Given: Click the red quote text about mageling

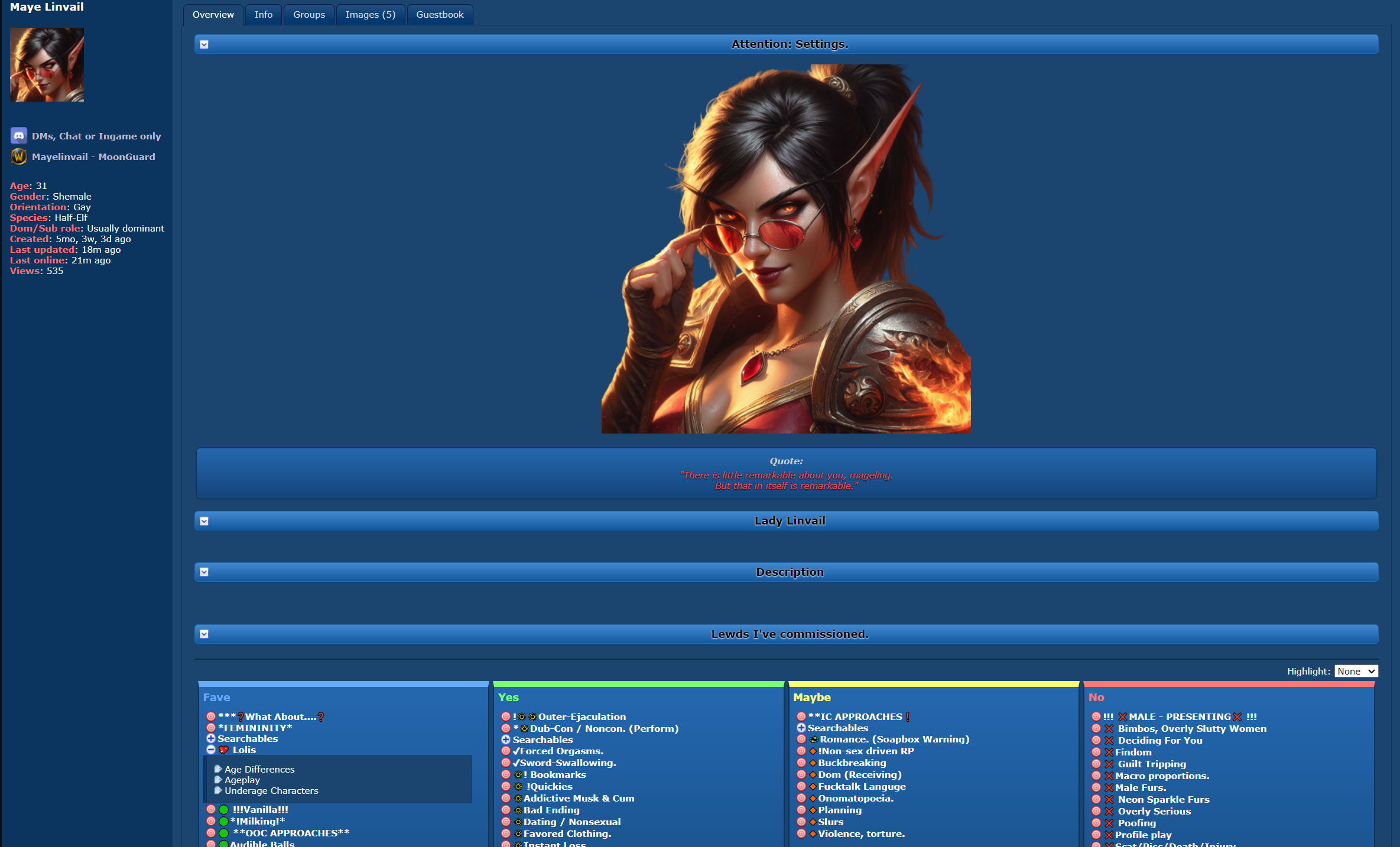Looking at the screenshot, I should pyautogui.click(x=786, y=481).
